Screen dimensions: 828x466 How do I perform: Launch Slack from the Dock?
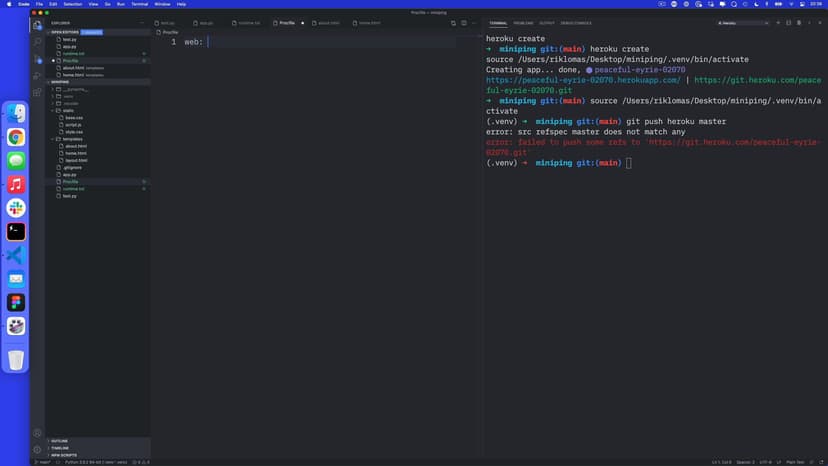pos(16,208)
